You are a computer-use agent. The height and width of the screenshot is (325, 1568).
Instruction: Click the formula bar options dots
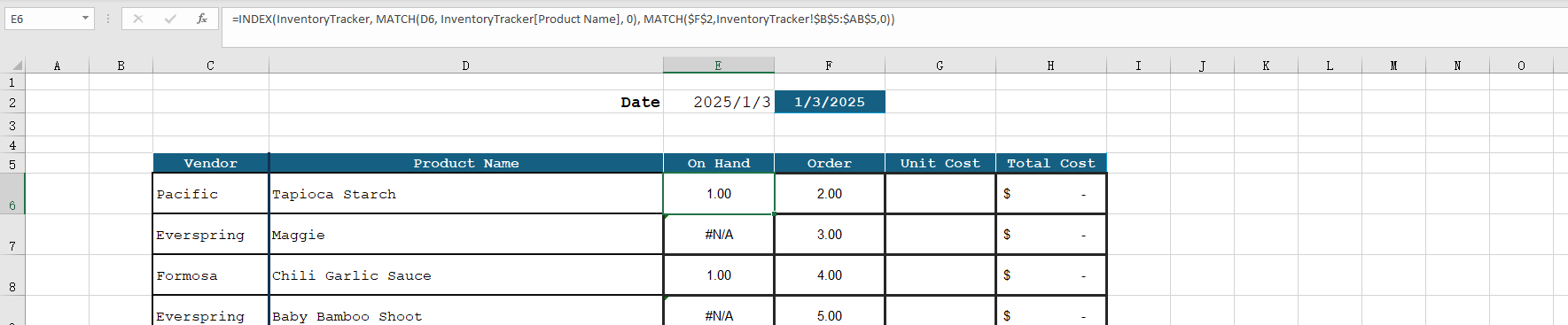(108, 19)
